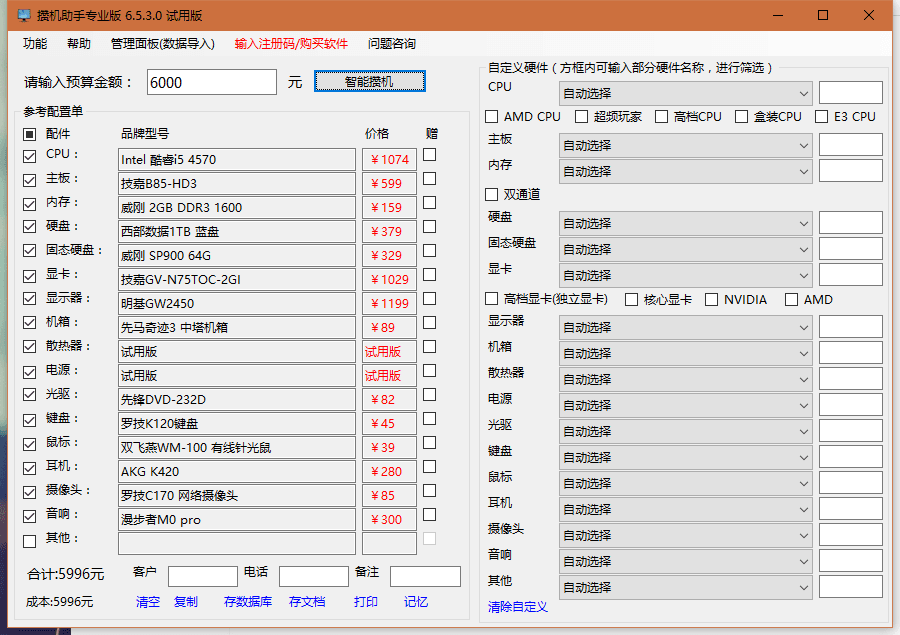
Task: Open the 功能 menu
Action: [x=35, y=44]
